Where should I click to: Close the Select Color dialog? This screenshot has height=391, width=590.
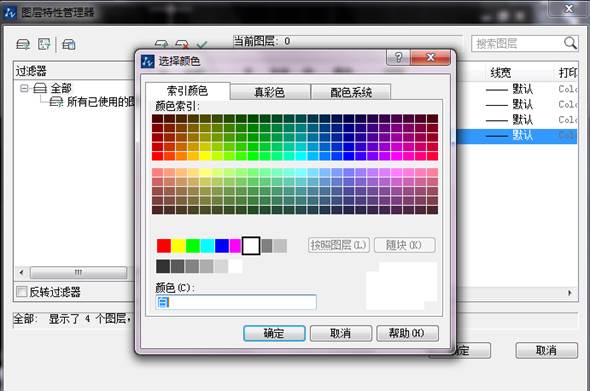pyautogui.click(x=430, y=58)
